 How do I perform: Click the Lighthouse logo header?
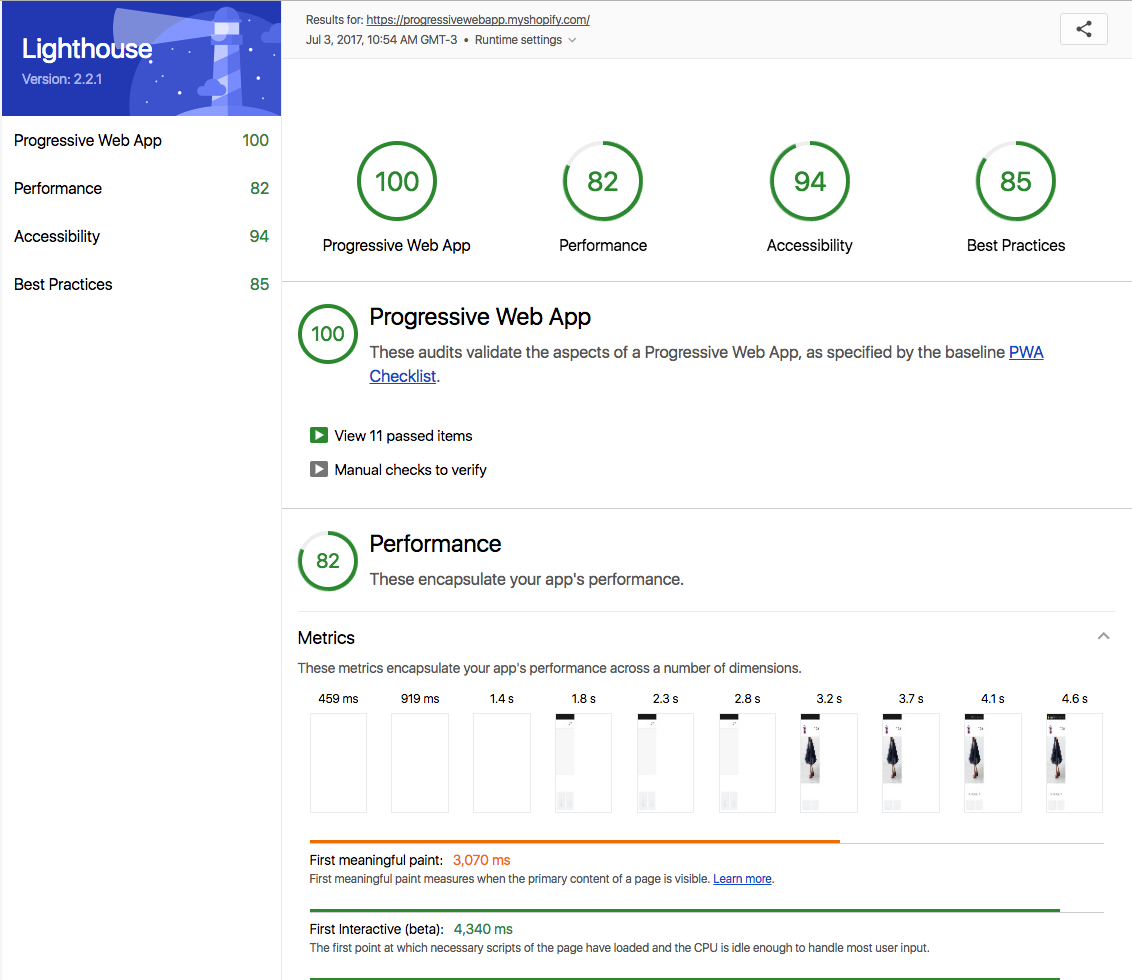(x=142, y=58)
